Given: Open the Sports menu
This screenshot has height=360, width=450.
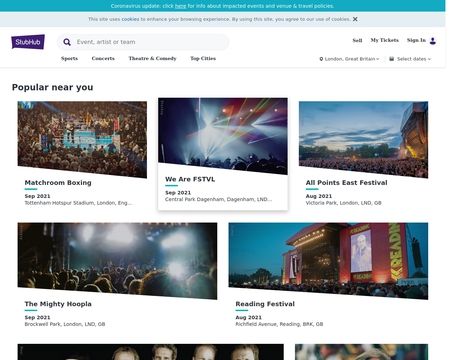Looking at the screenshot, I should pos(69,58).
